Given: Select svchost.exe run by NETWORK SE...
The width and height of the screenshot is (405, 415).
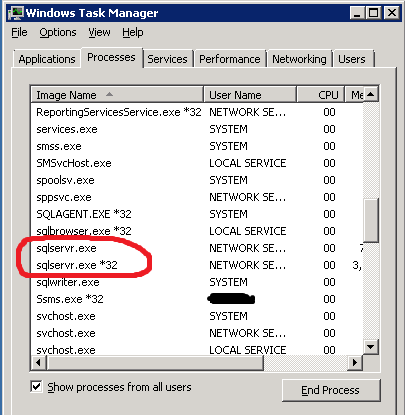Looking at the screenshot, I should tap(197, 333).
